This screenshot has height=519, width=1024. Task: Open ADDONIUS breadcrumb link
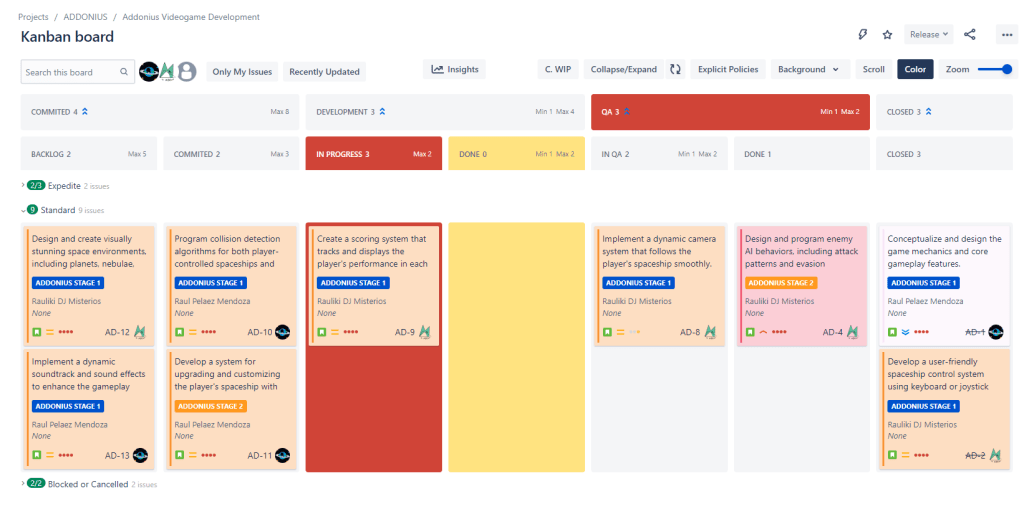coord(85,17)
